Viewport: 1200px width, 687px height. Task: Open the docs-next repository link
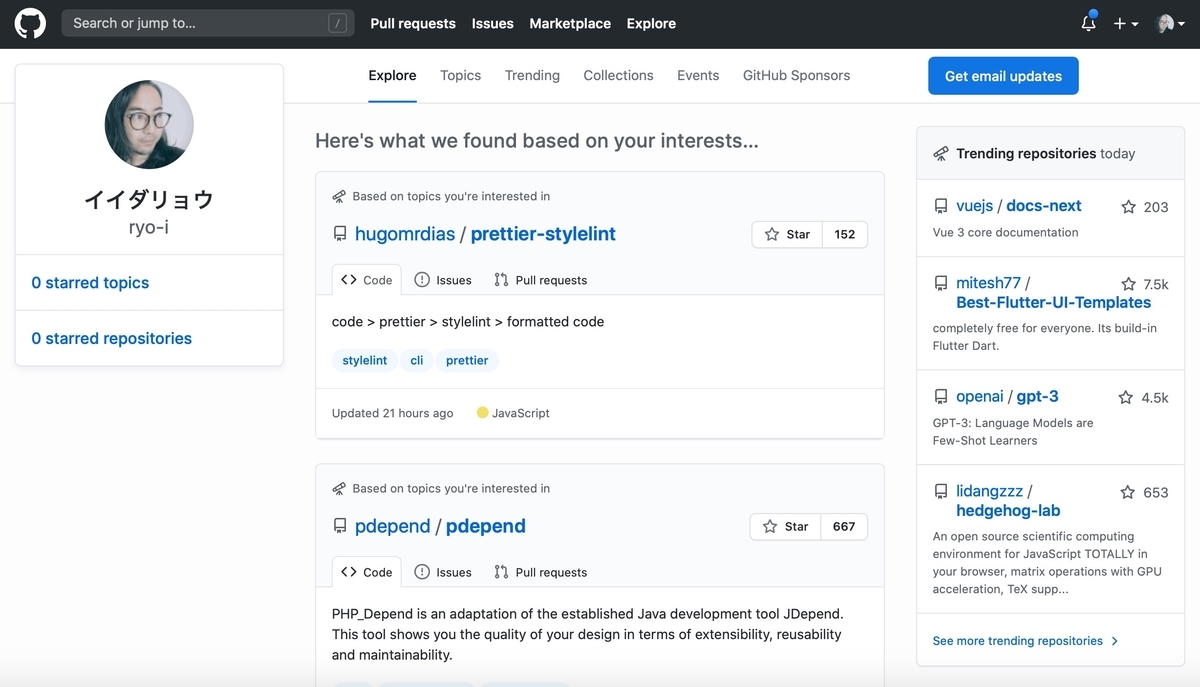1044,206
